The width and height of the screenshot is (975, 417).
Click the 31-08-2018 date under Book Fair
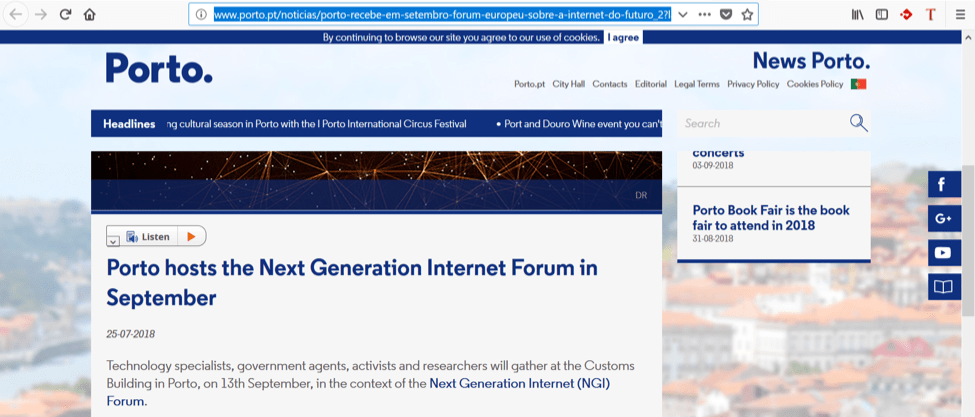[x=713, y=238]
